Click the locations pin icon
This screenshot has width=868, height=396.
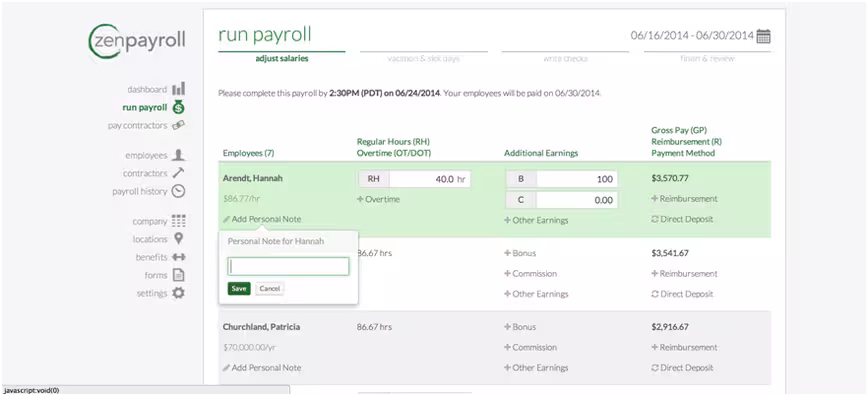178,239
